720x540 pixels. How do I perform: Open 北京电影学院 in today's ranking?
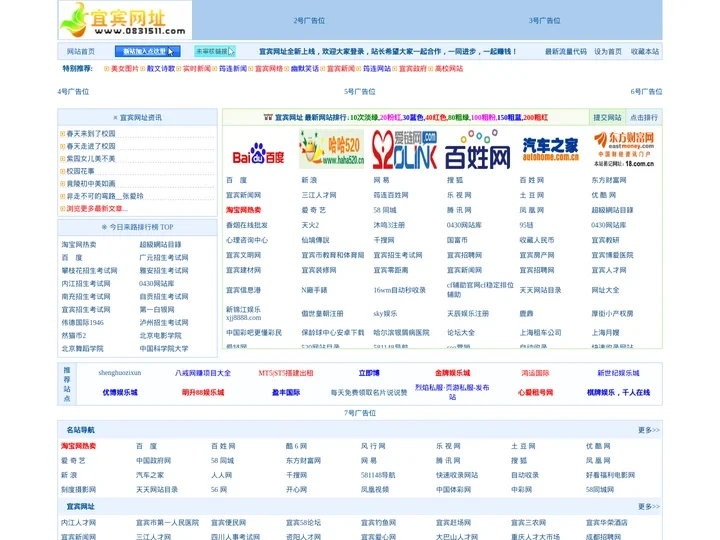point(160,336)
